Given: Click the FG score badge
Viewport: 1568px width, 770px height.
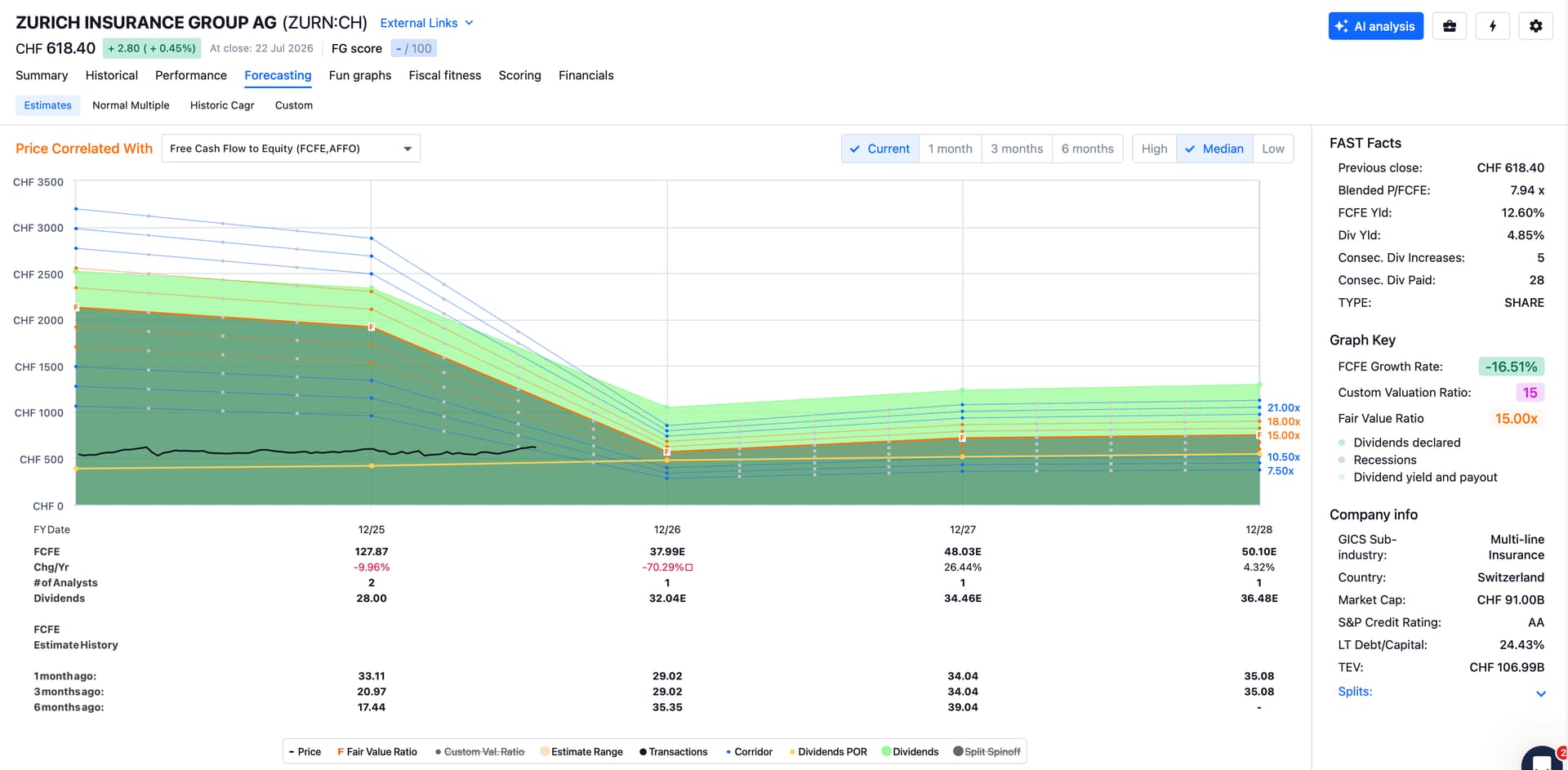Looking at the screenshot, I should (x=414, y=48).
